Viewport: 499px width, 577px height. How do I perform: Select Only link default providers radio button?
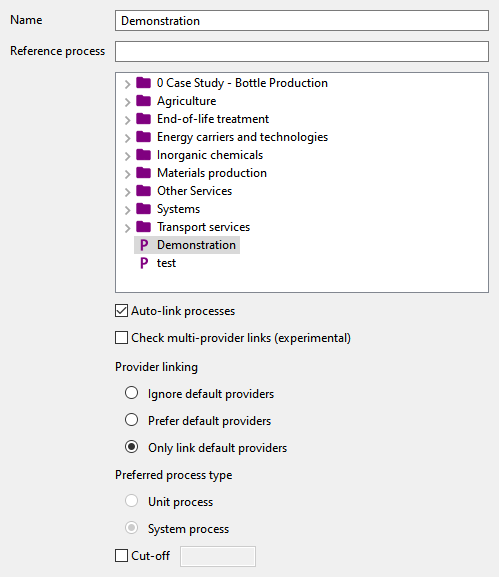pyautogui.click(x=131, y=447)
